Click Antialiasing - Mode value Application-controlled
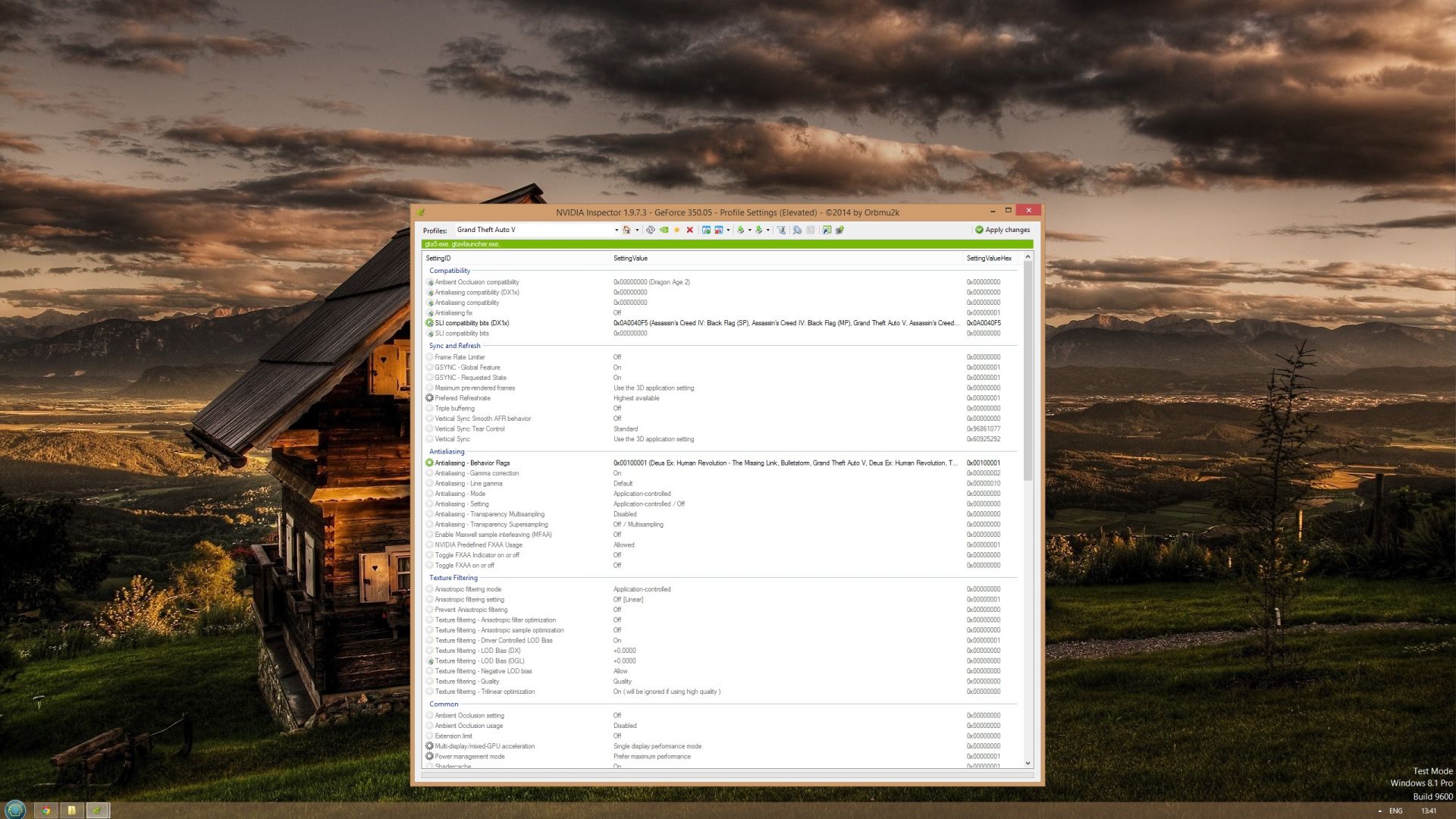 click(642, 494)
